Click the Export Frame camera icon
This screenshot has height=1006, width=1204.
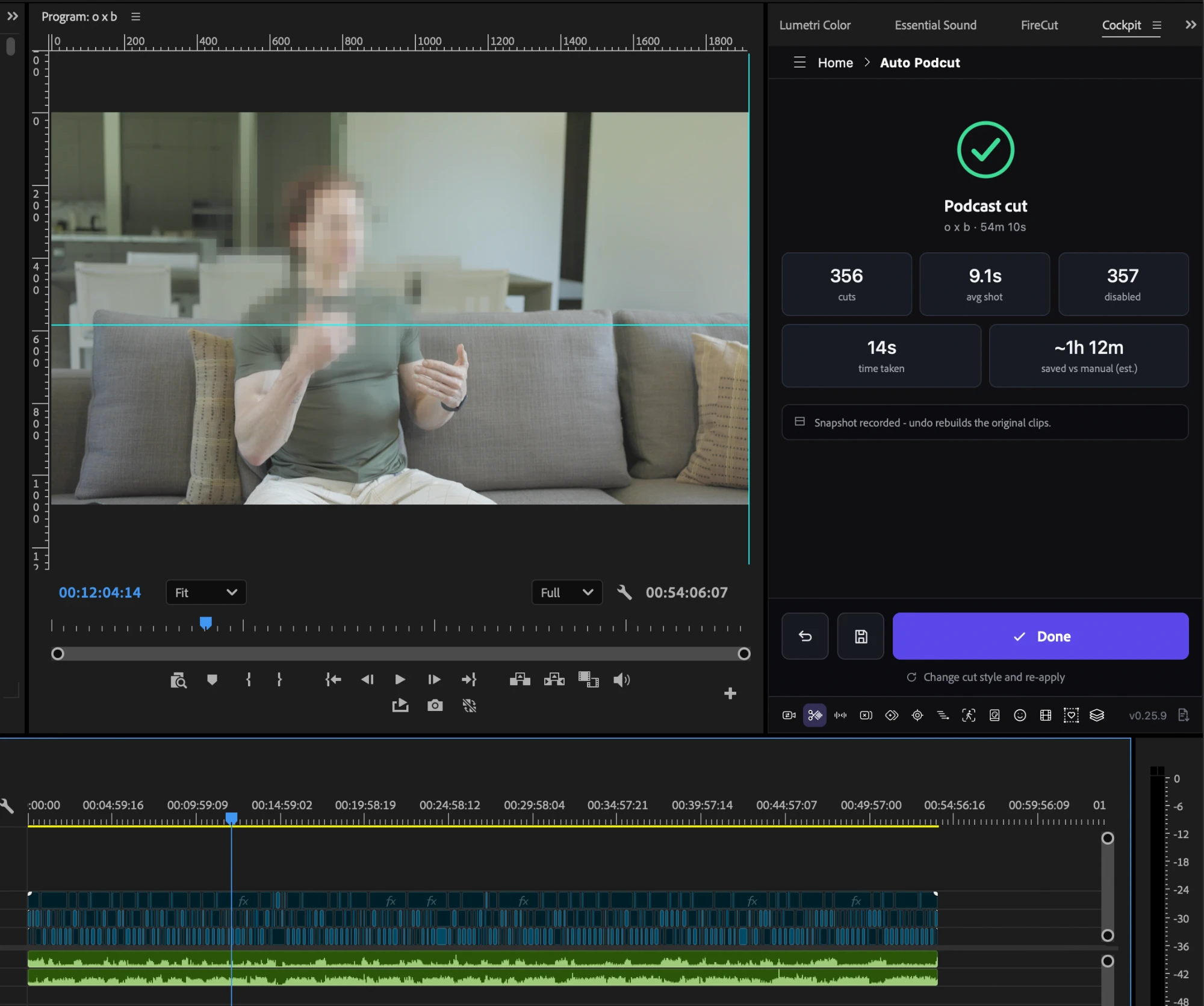(x=435, y=706)
